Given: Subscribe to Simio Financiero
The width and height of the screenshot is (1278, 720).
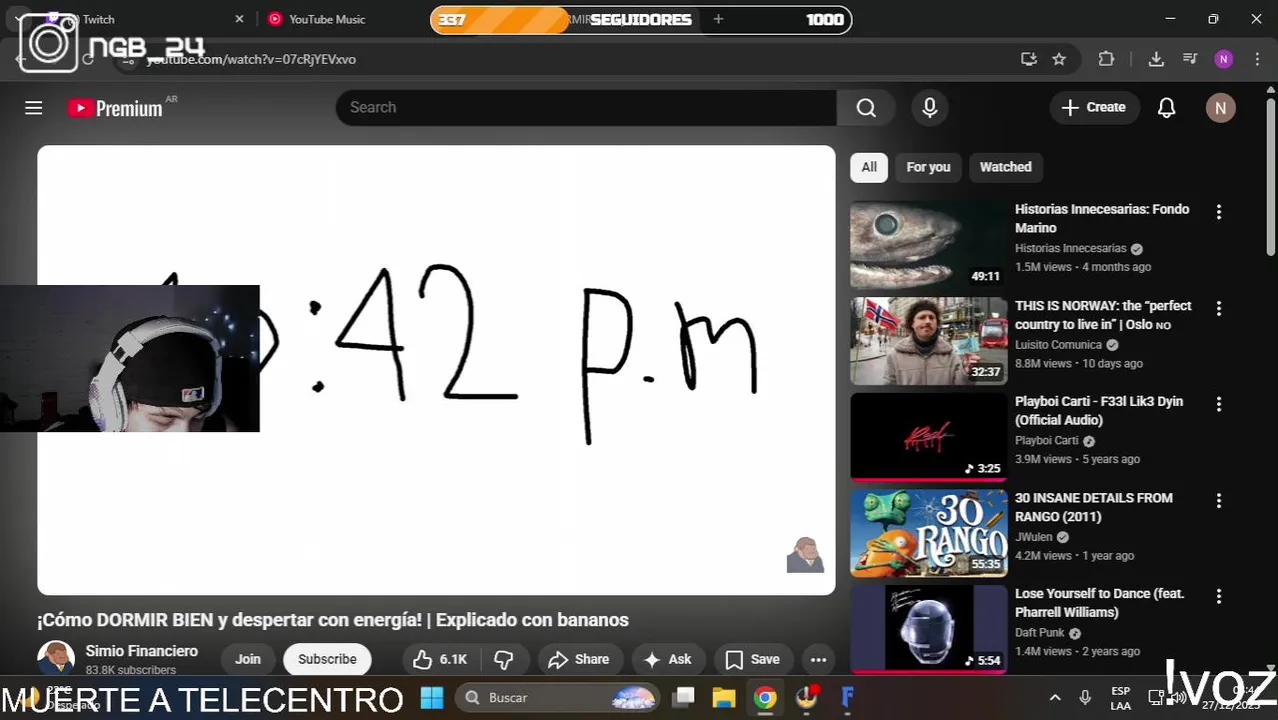Looking at the screenshot, I should [x=327, y=659].
